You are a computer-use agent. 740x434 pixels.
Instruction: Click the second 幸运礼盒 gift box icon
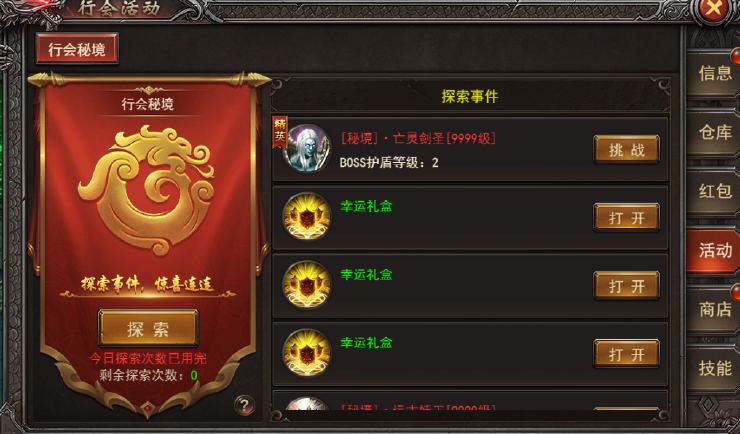(x=307, y=285)
